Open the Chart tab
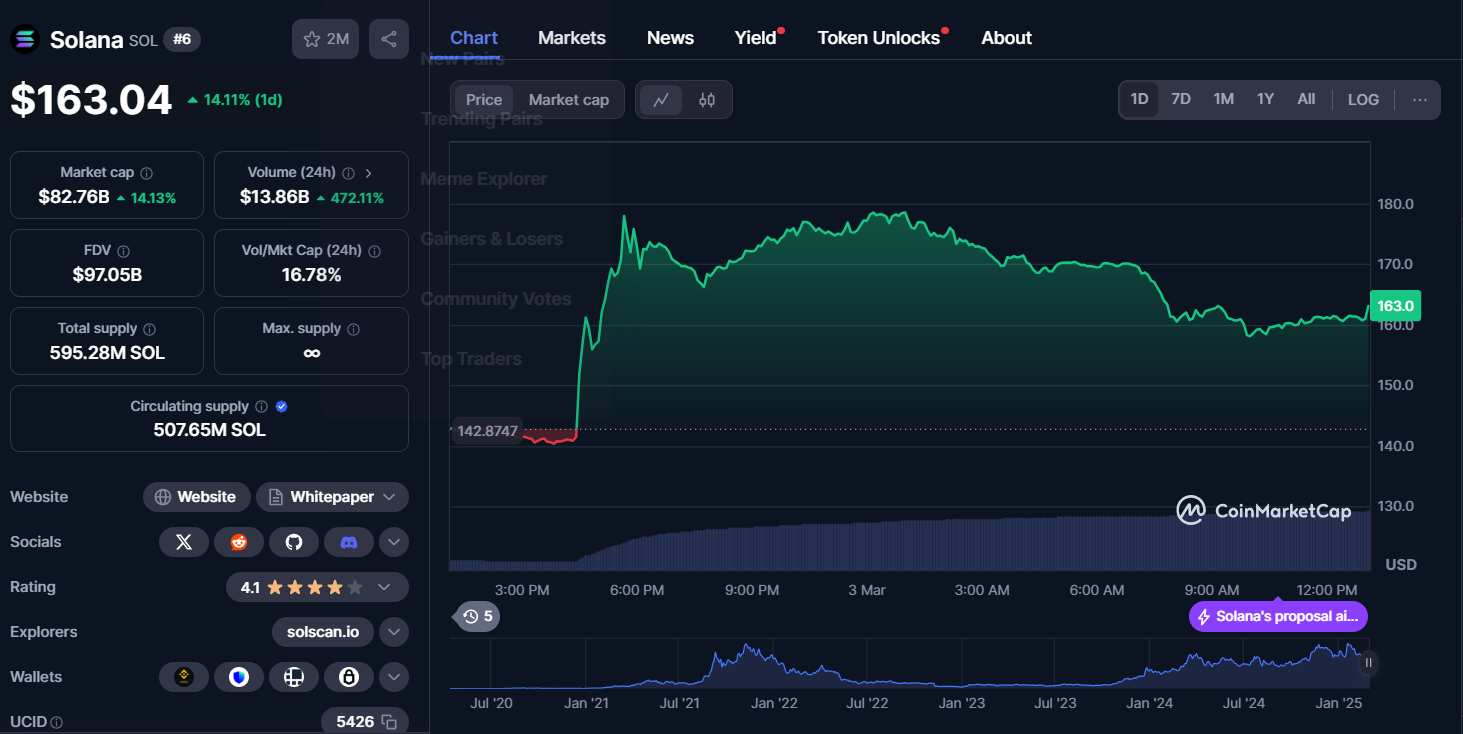The height and width of the screenshot is (734, 1463). (474, 38)
